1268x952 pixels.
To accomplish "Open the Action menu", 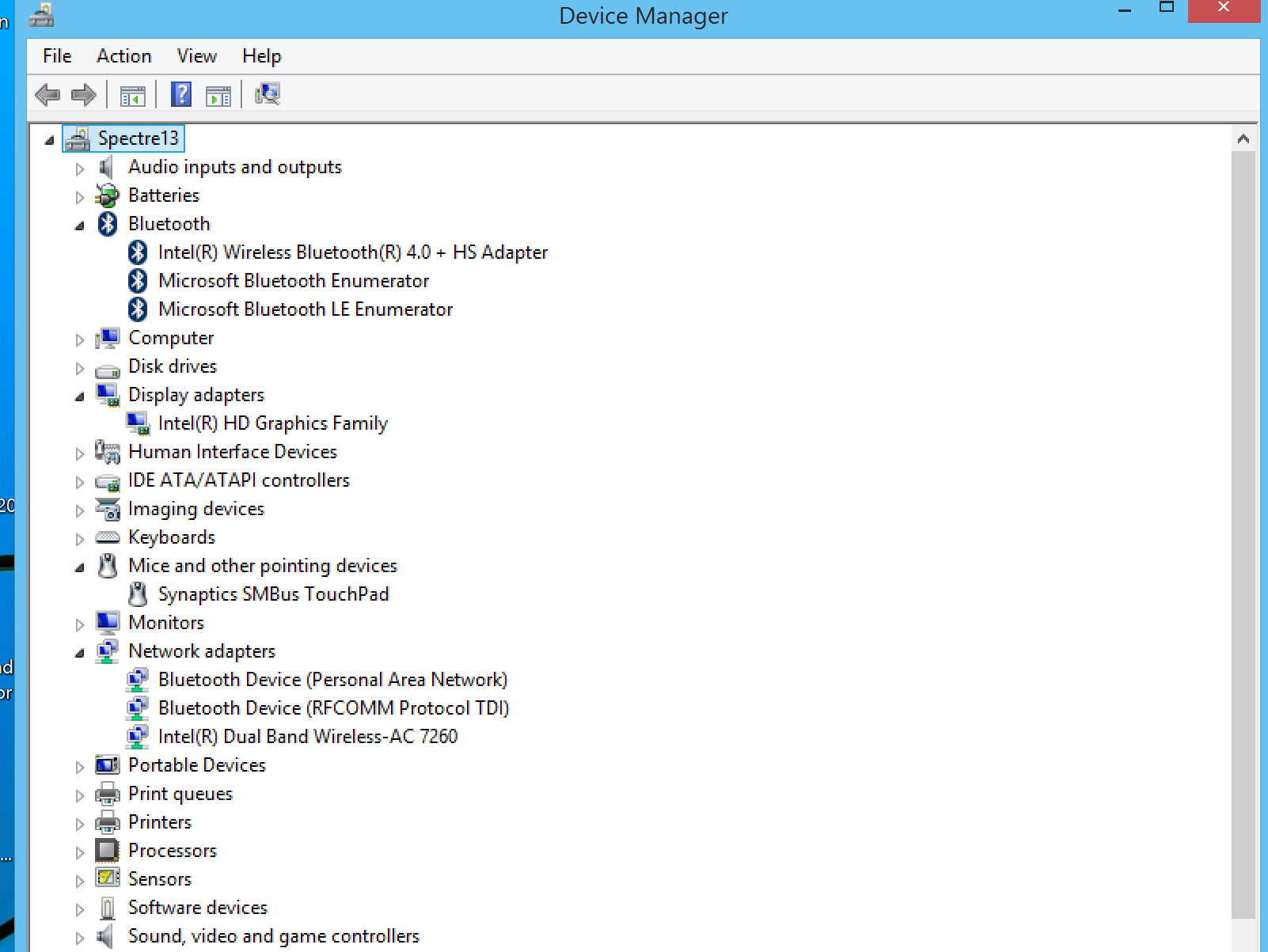I will (x=124, y=56).
